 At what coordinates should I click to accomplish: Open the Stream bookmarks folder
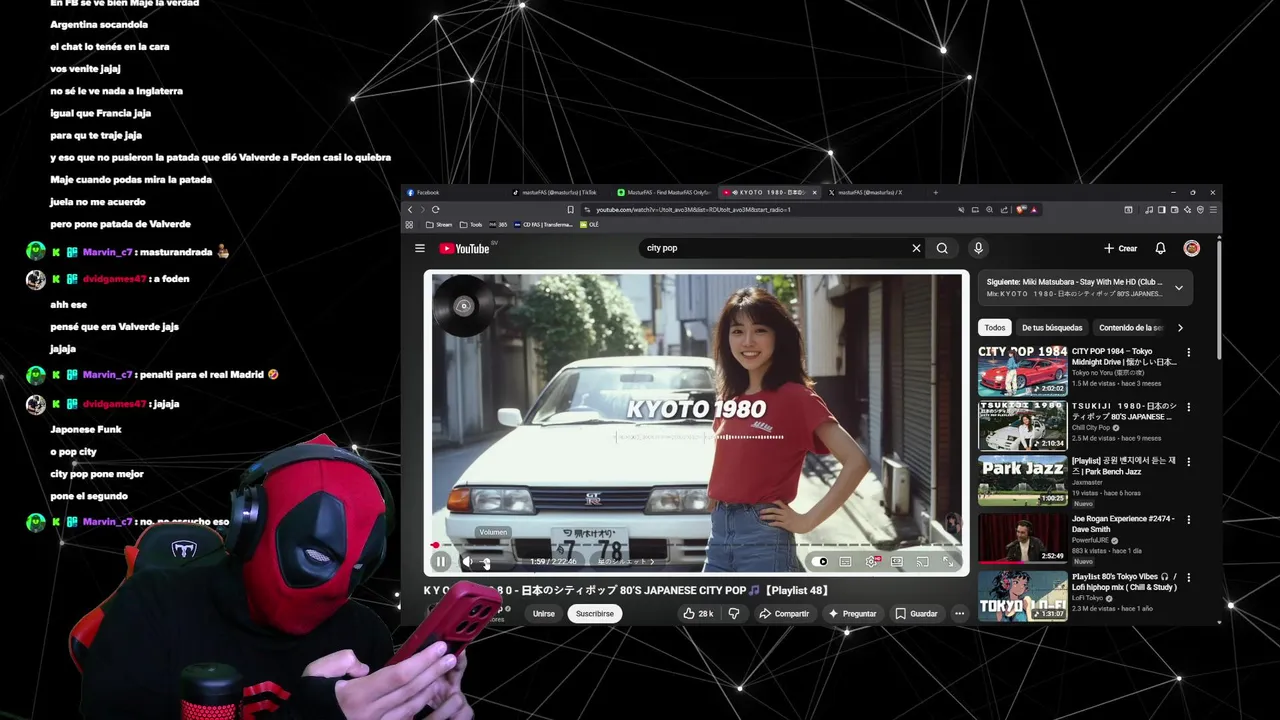pos(439,225)
